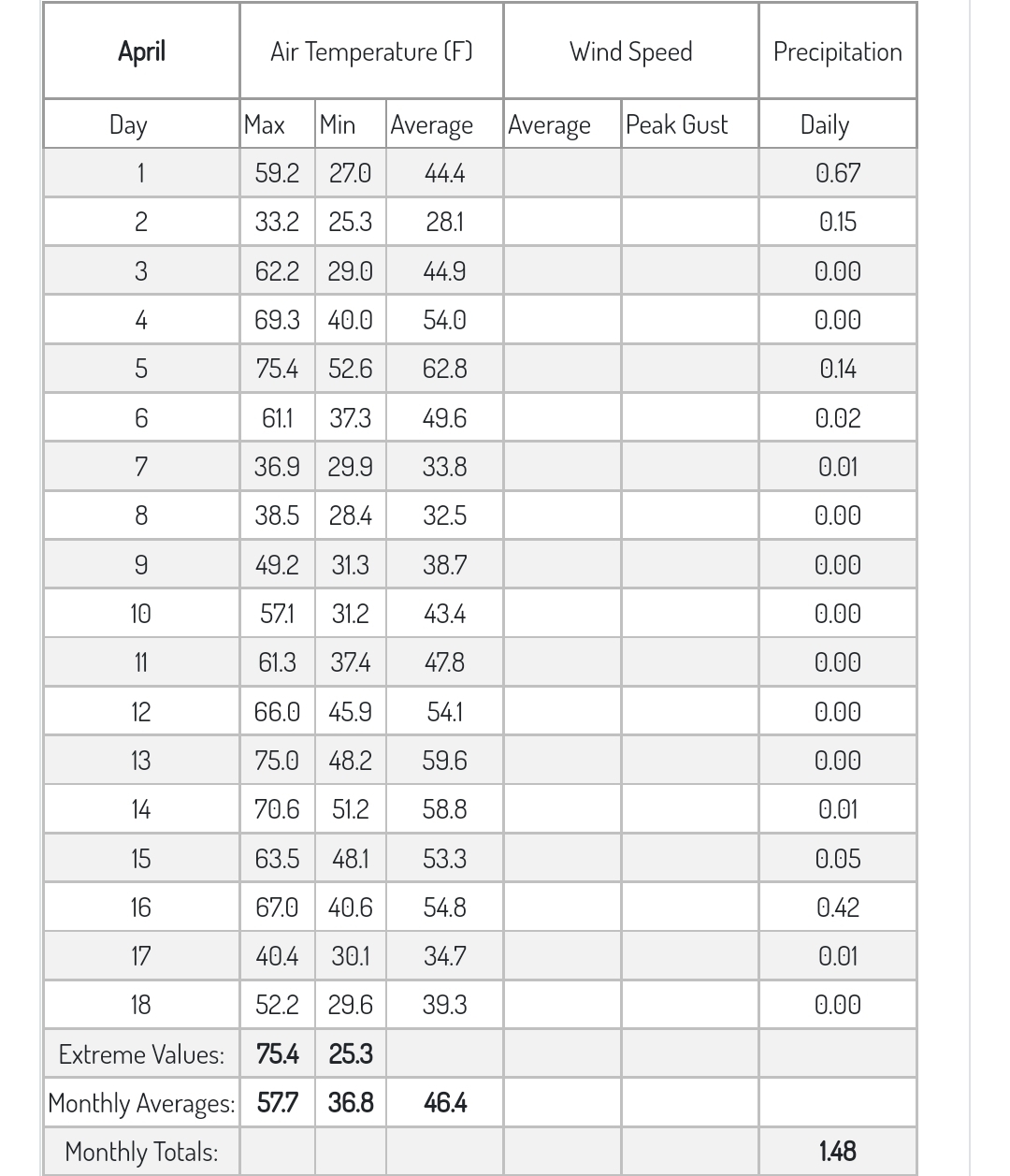Click day 5 max temperature 75.4

tap(277, 369)
